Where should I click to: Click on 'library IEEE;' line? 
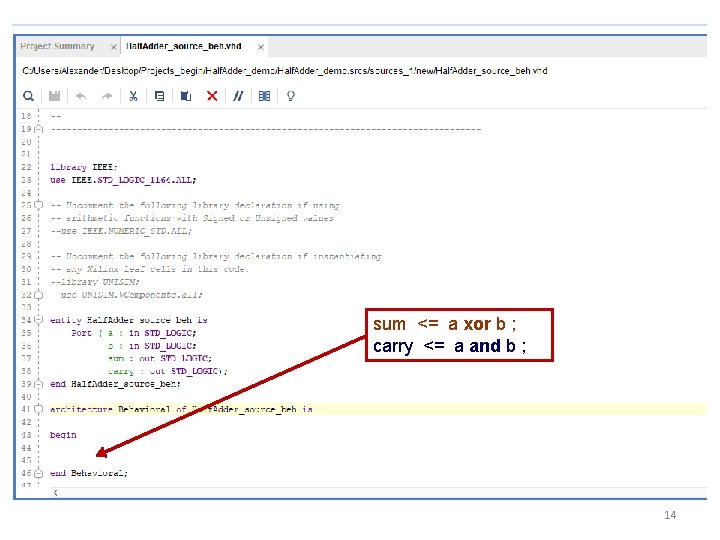(84, 167)
